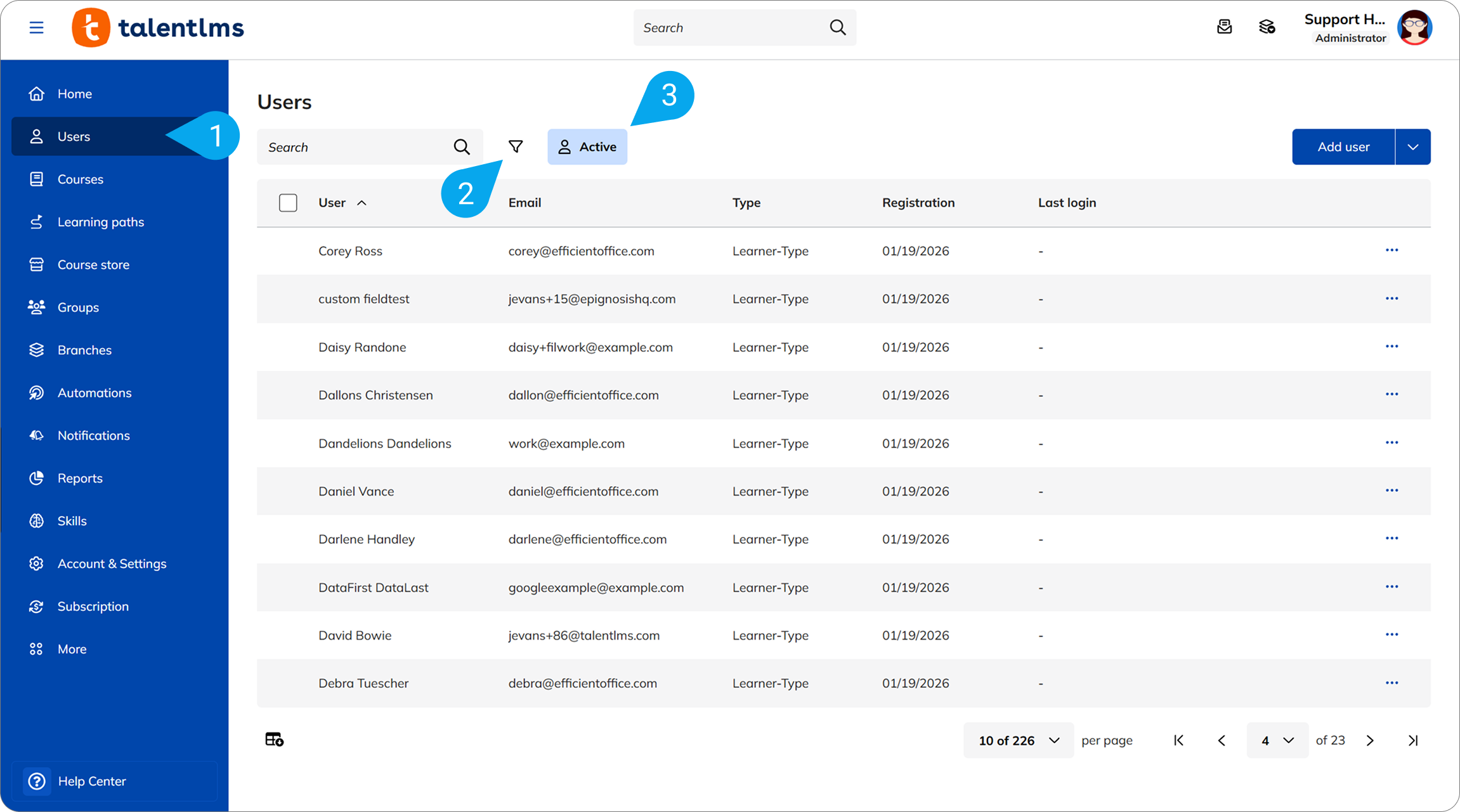Click the Add user button
The width and height of the screenshot is (1460, 812).
pos(1343,147)
